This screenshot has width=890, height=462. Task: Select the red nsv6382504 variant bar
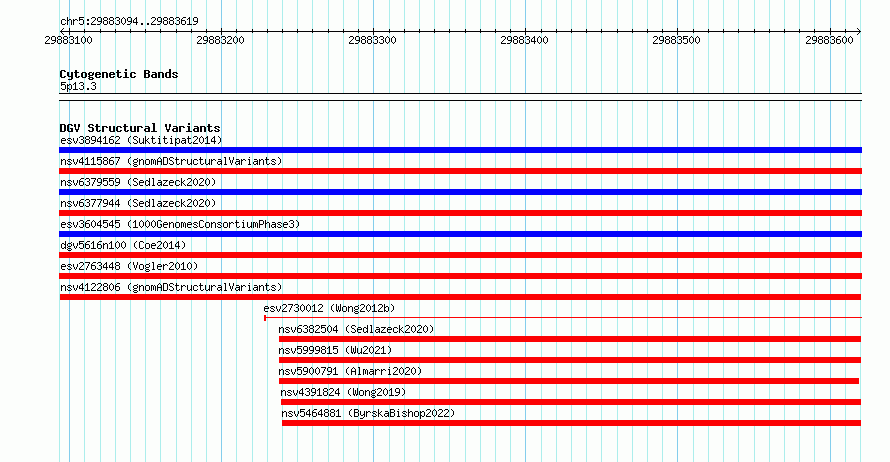tap(569, 339)
